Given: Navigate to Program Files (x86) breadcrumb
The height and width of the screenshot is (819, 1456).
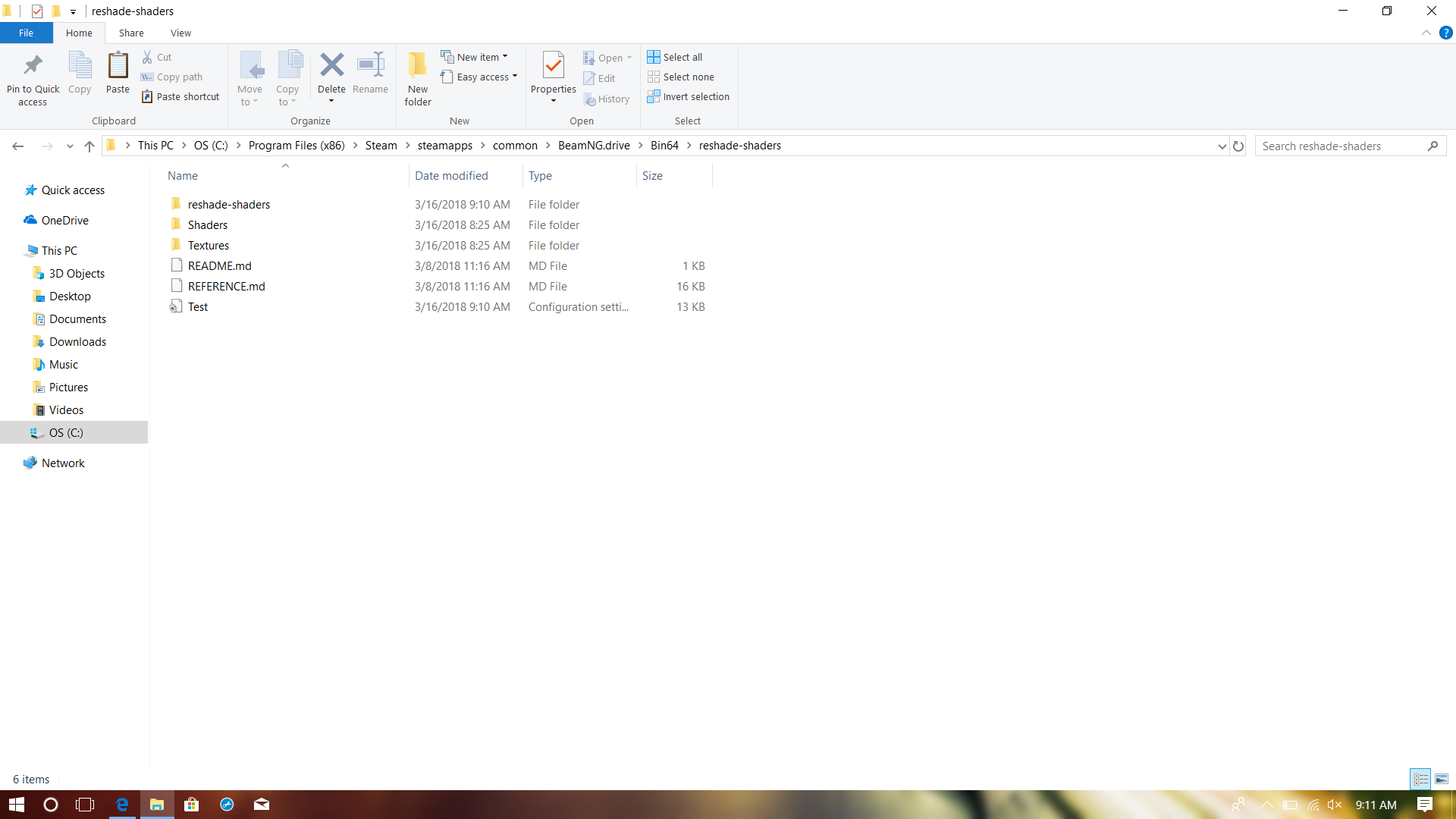Looking at the screenshot, I should click(297, 146).
